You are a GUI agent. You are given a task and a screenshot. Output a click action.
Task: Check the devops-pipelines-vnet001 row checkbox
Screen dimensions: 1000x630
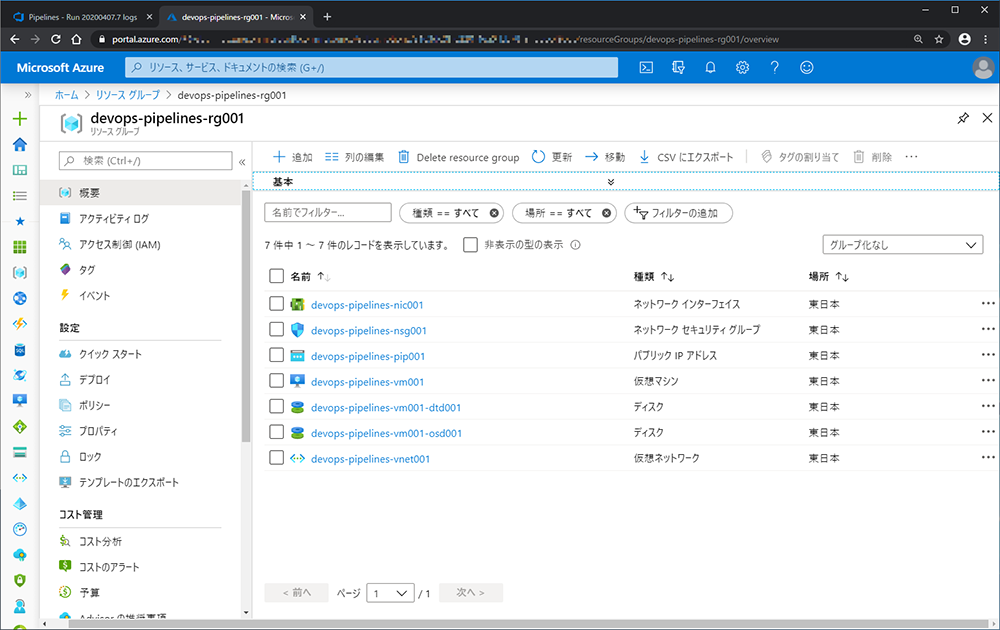(276, 458)
